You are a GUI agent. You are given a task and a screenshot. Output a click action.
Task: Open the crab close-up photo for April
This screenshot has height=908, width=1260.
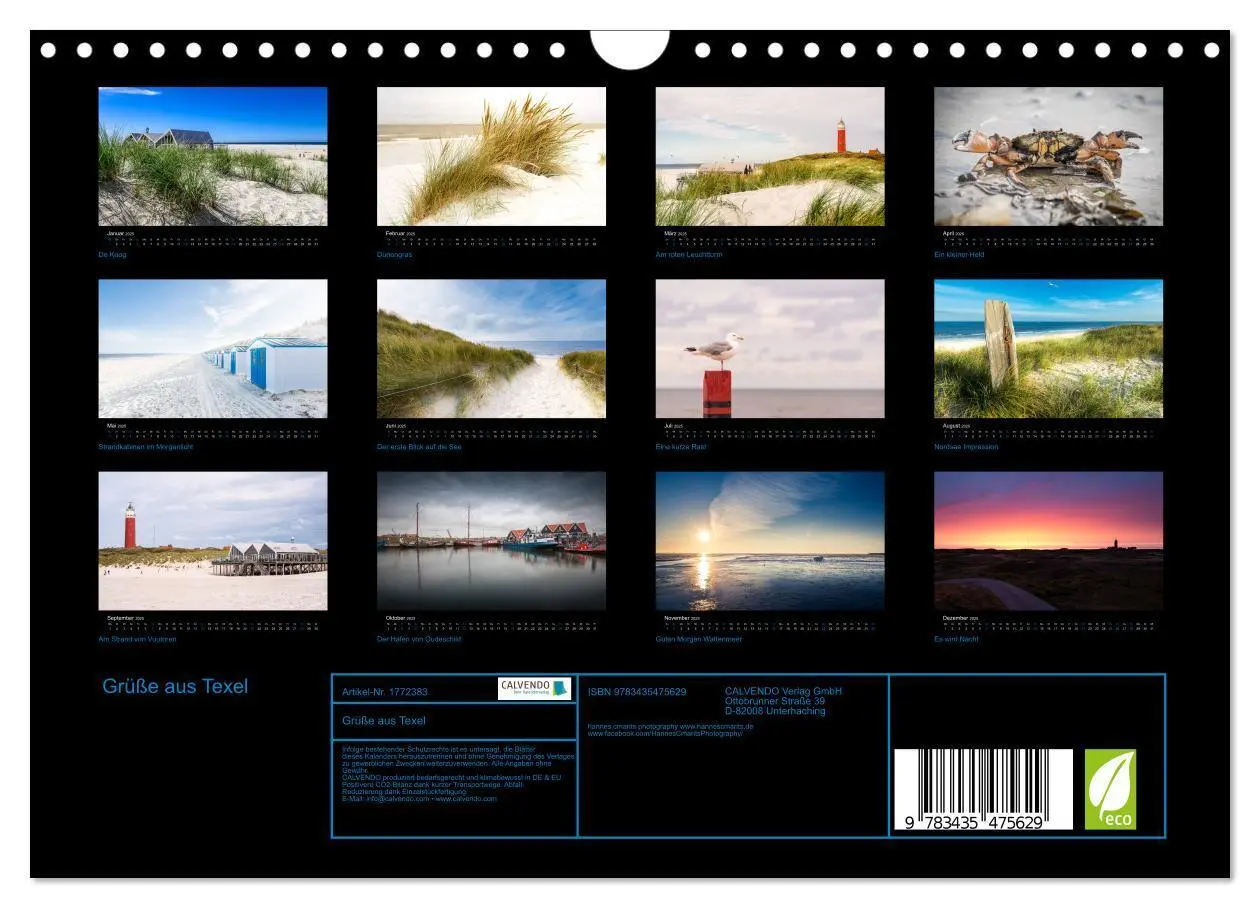click(1049, 156)
